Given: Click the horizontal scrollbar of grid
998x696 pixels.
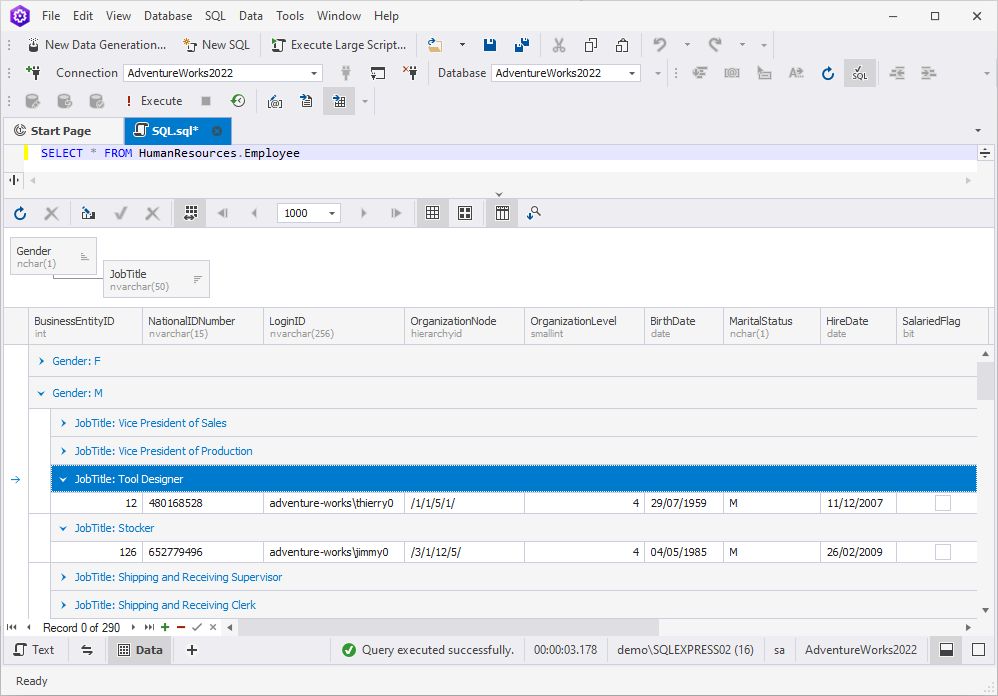Looking at the screenshot, I should pyautogui.click(x=448, y=627).
